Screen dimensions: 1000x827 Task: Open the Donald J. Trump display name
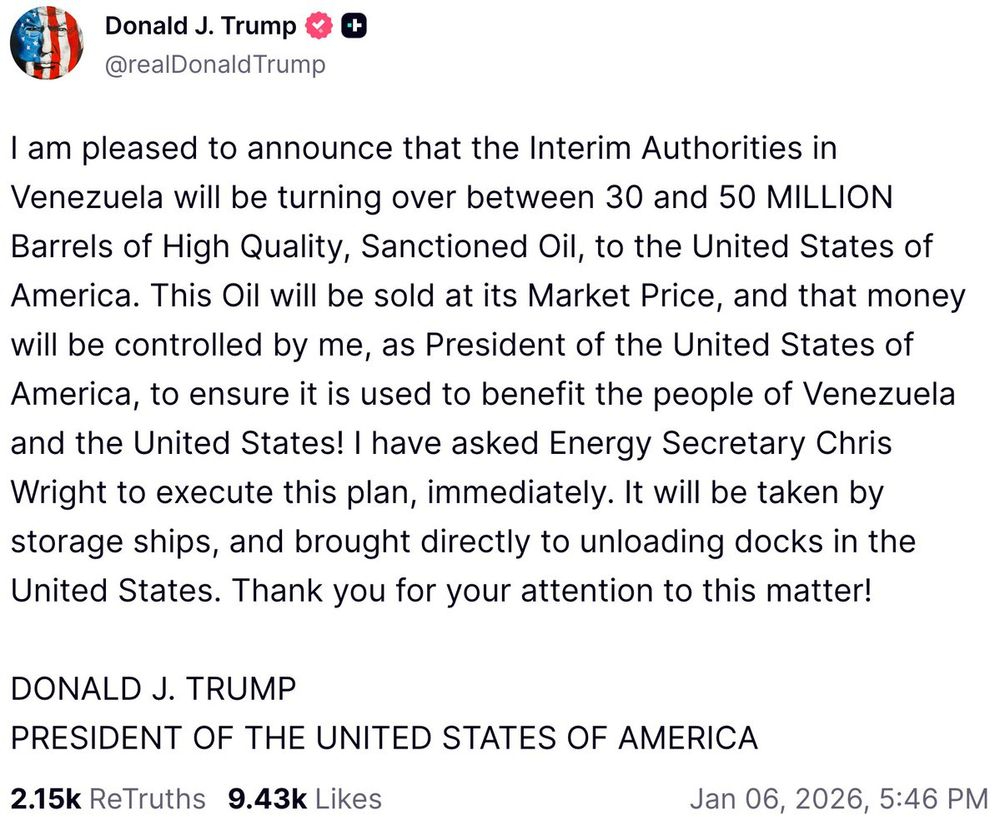200,27
